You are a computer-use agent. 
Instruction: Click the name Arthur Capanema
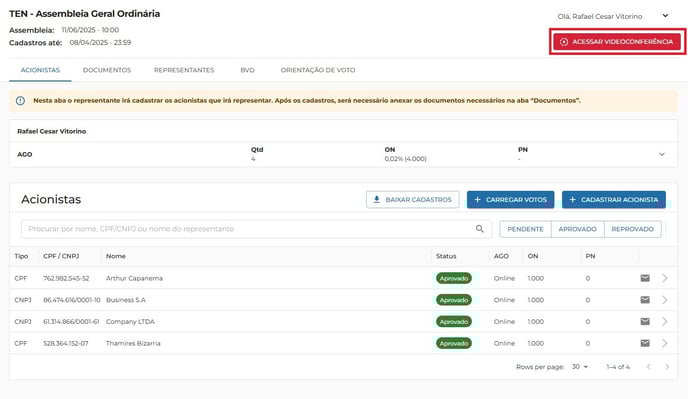(x=134, y=278)
